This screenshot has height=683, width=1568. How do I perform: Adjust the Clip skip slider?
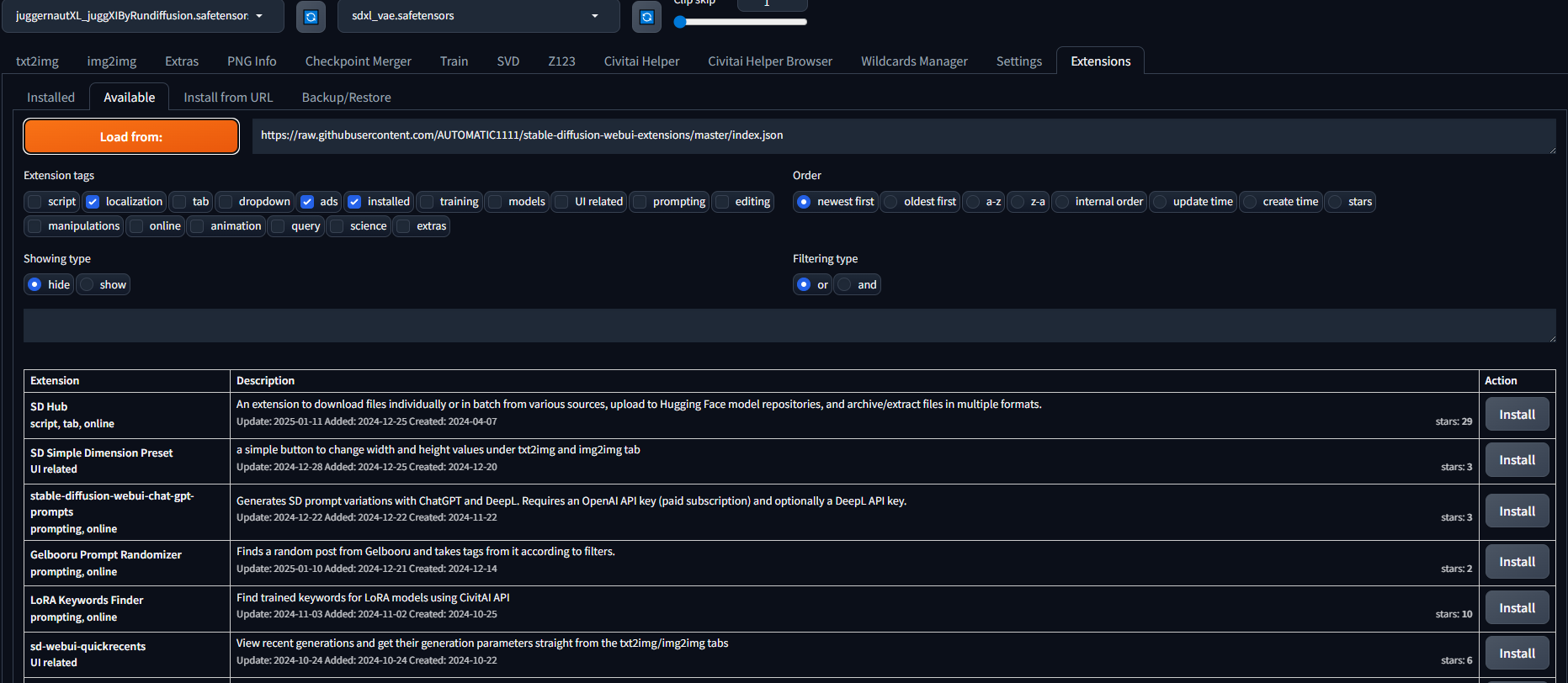click(x=741, y=22)
